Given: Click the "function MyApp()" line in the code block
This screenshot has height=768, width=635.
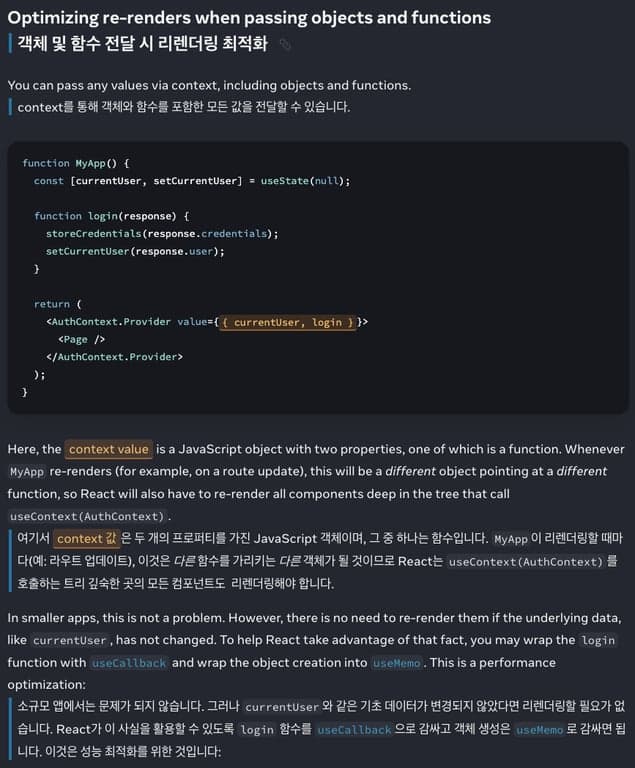Looking at the screenshot, I should (76, 163).
